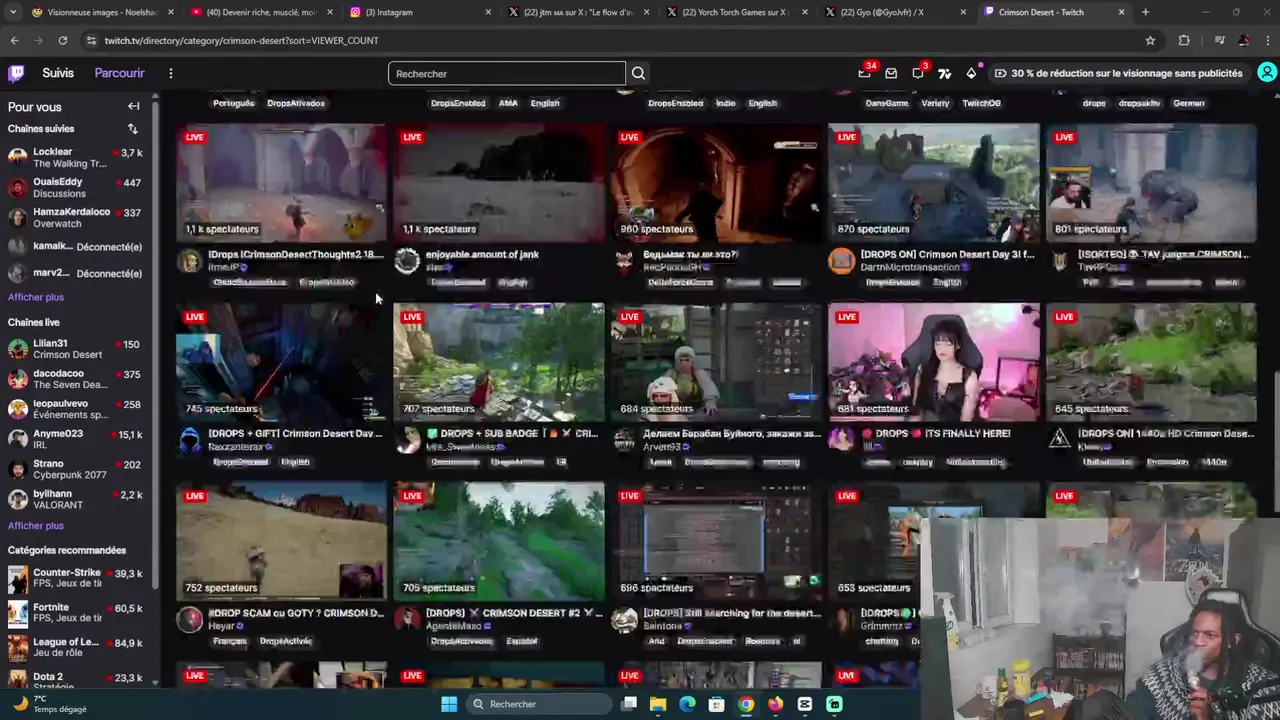
Task: Open the user profile avatar menu
Action: (x=1267, y=73)
